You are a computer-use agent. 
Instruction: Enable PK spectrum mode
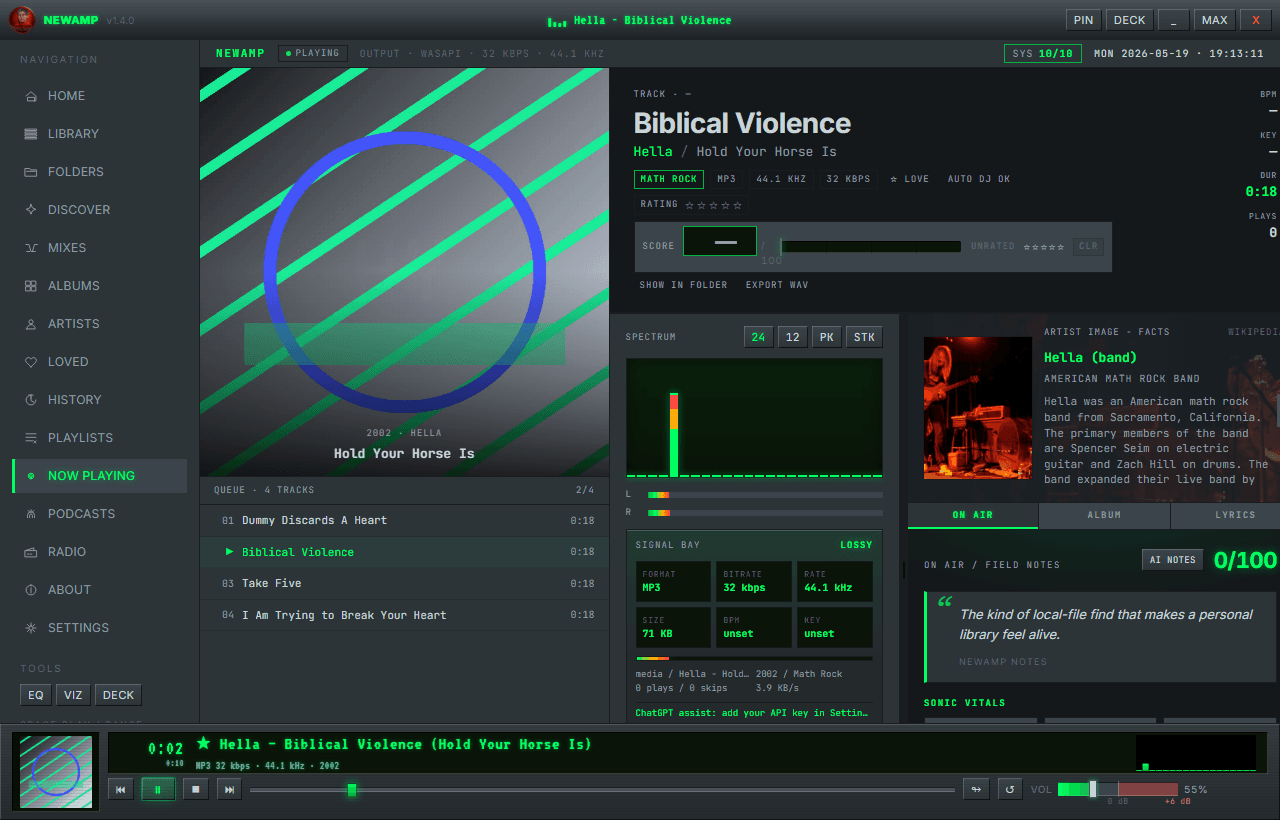click(827, 337)
